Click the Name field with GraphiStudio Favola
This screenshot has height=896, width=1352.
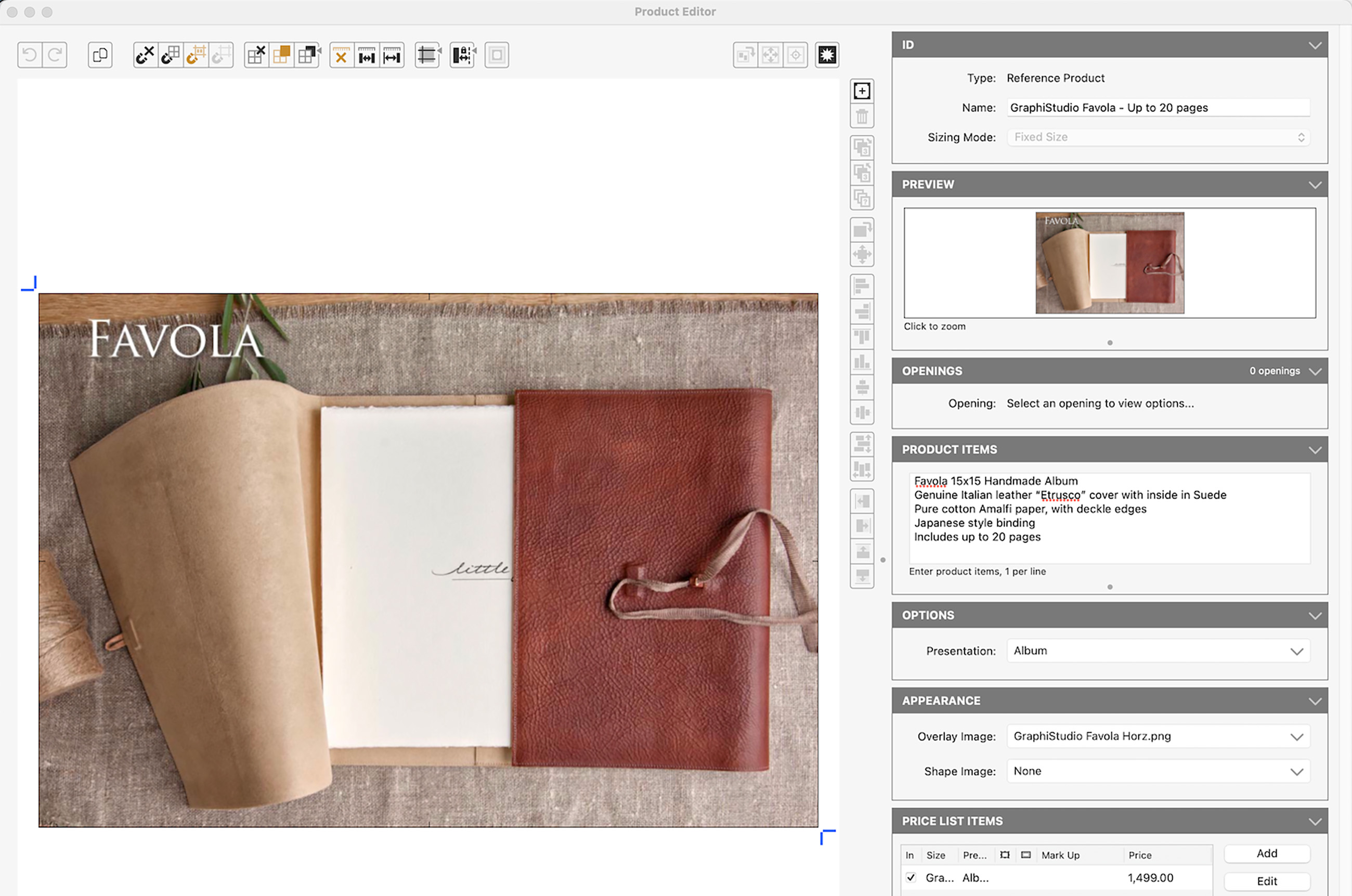tap(1158, 108)
